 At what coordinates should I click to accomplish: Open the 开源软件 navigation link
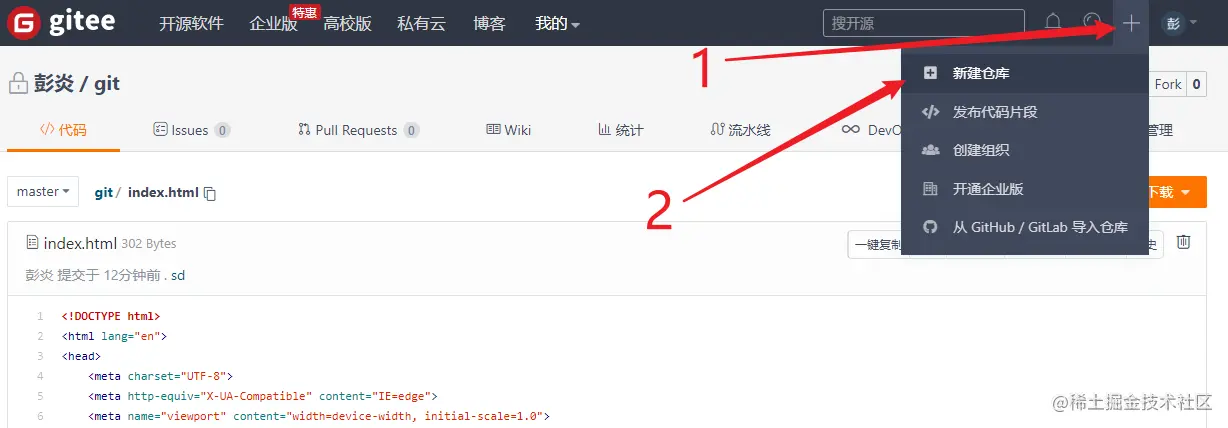(x=191, y=23)
